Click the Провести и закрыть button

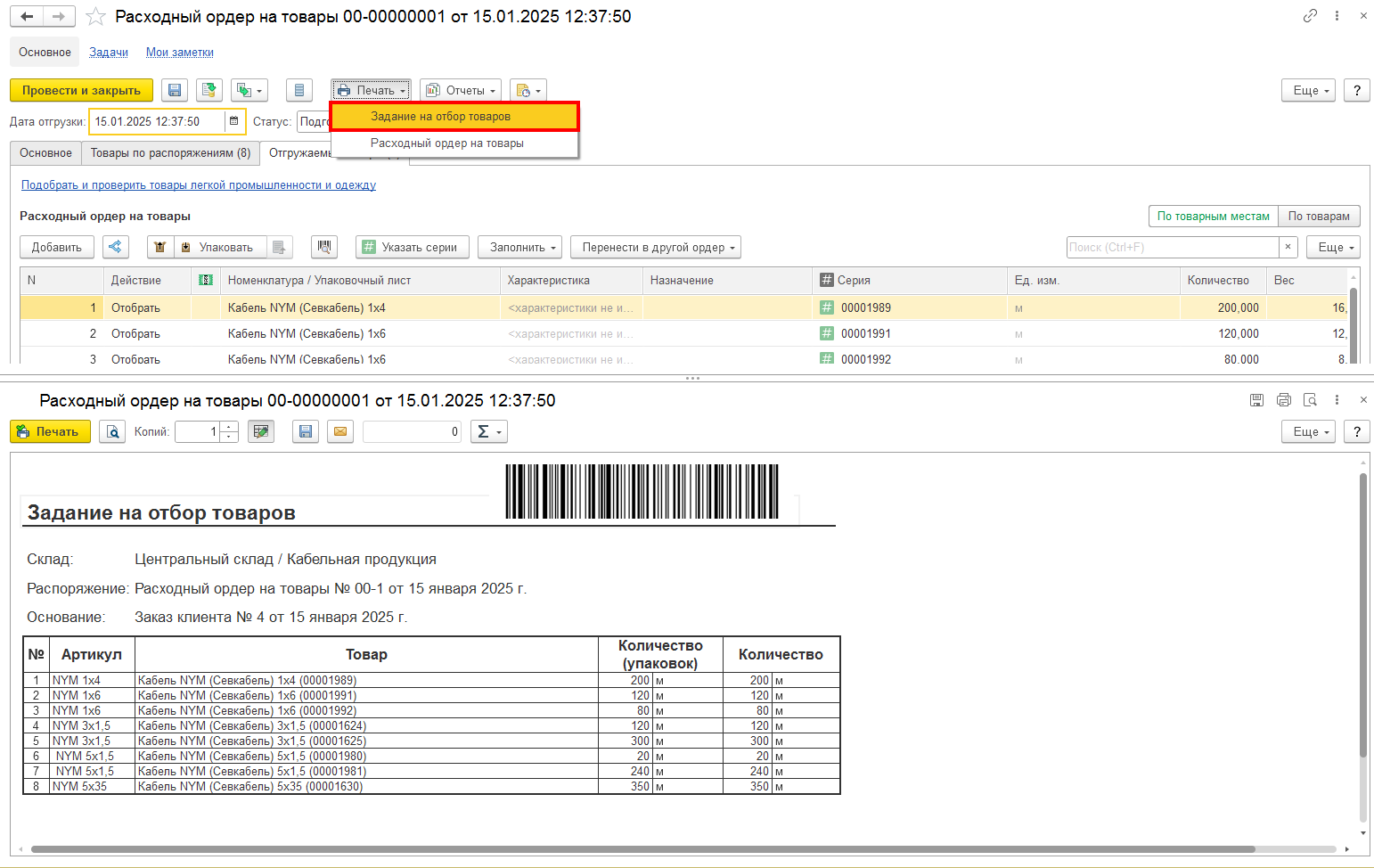coord(81,90)
